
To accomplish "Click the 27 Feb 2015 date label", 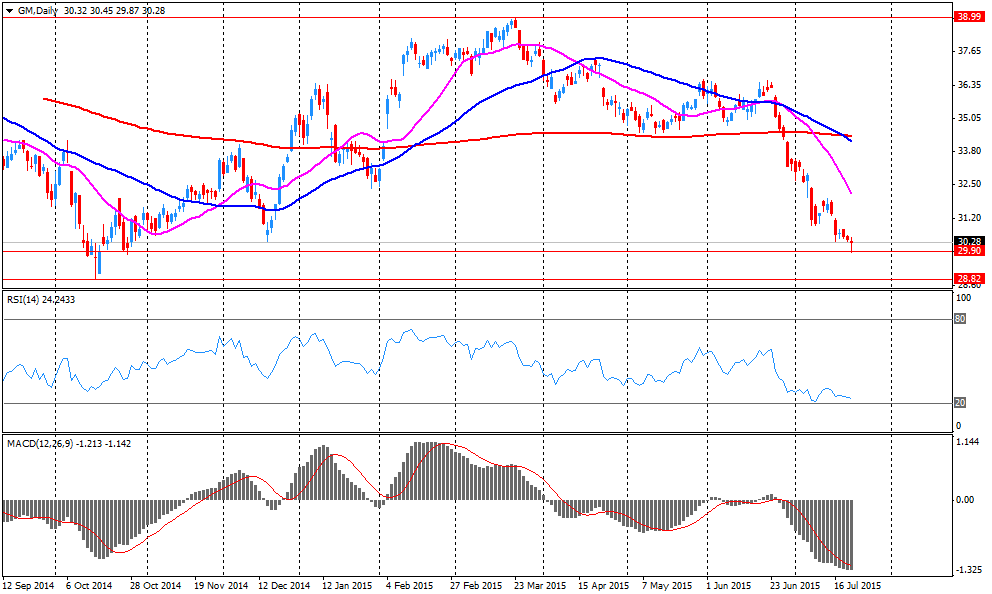I will [476, 586].
